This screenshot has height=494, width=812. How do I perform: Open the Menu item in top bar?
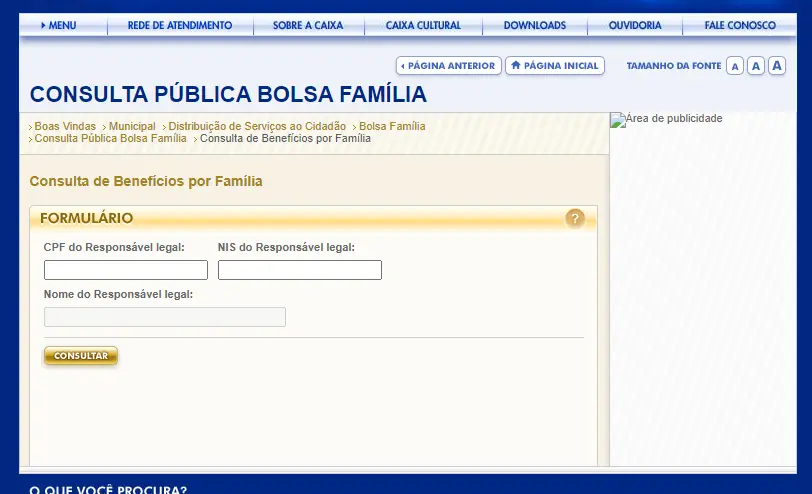pyautogui.click(x=59, y=25)
